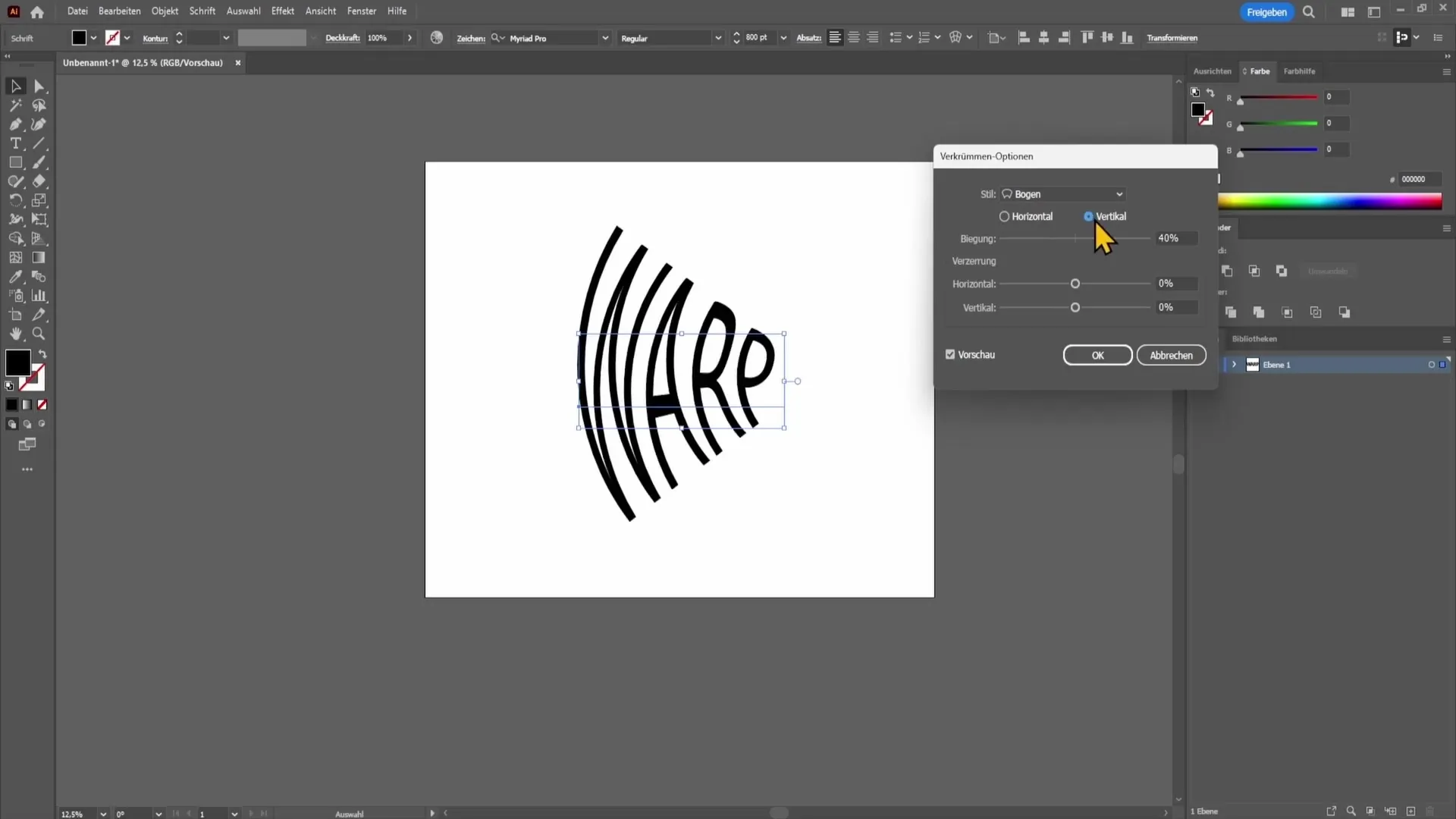Select the Selection tool arrow
This screenshot has width=1456, height=819.
[x=15, y=86]
